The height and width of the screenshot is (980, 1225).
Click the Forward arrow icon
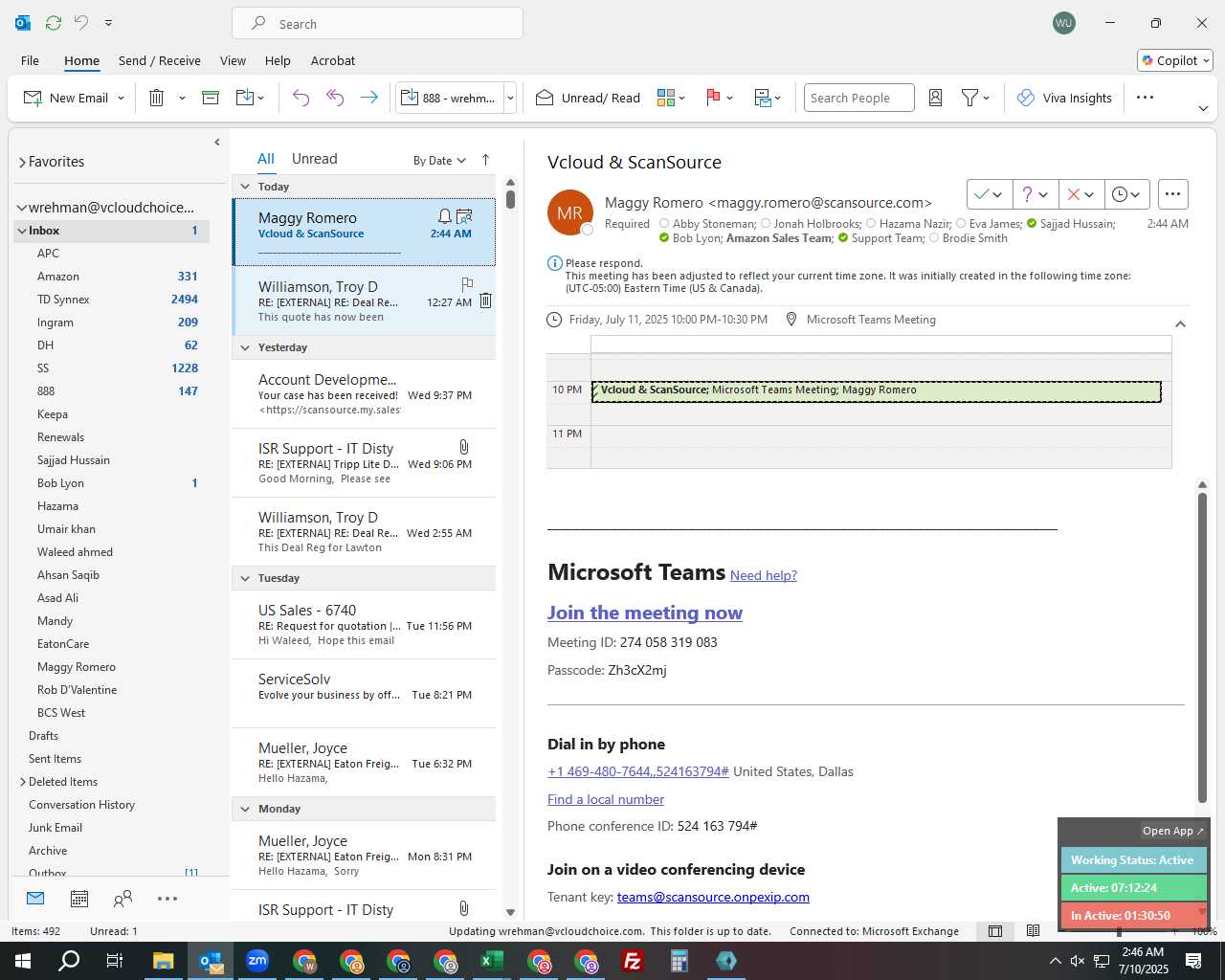point(368,98)
